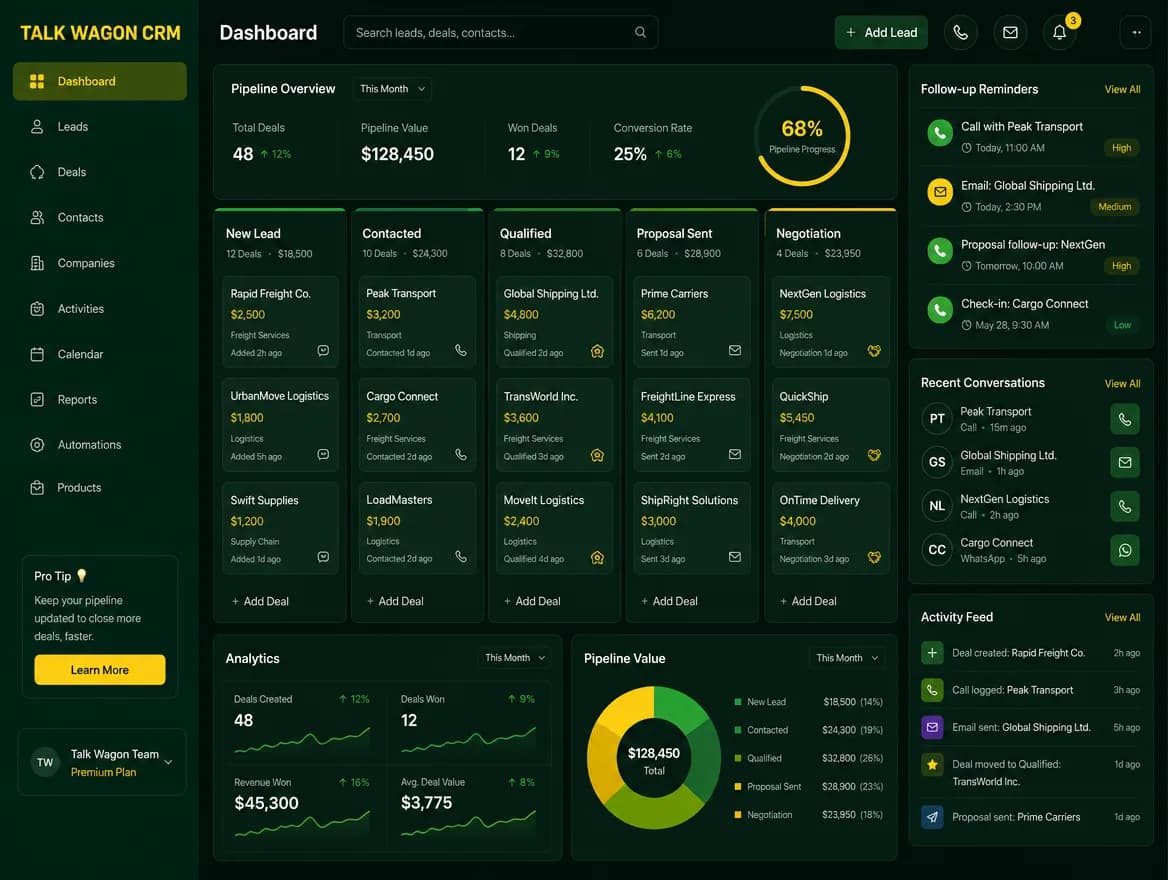This screenshot has width=1168, height=880.
Task: Click Add Deal under Qualified column
Action: (x=532, y=601)
